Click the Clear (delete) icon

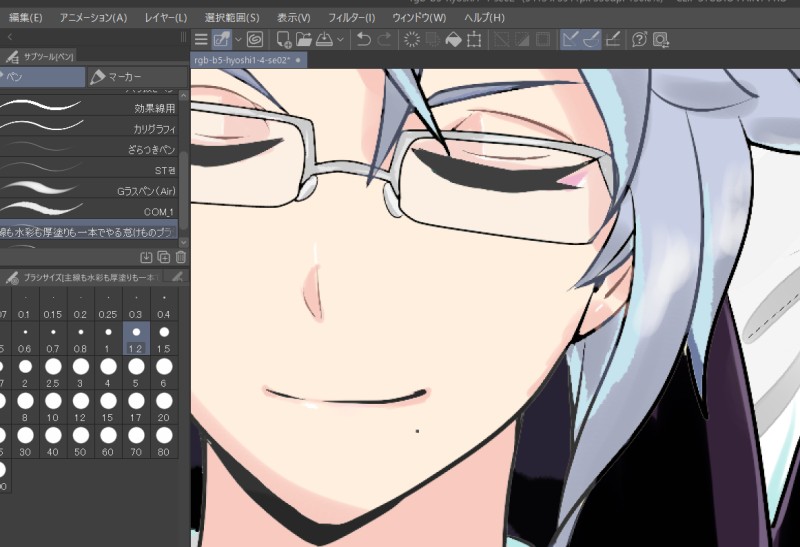coord(412,39)
